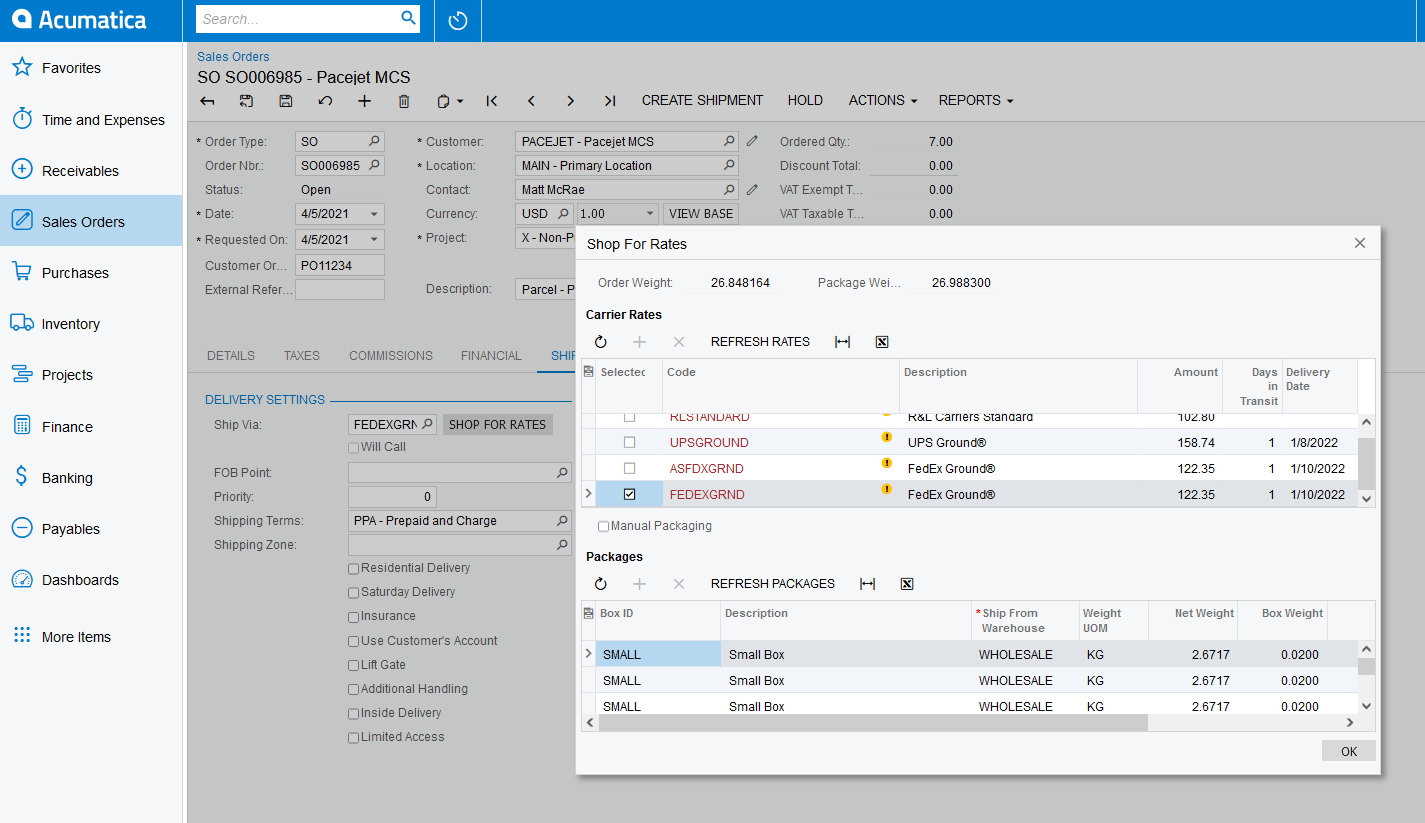
Task: Cancel changes with undo icon
Action: (x=325, y=101)
